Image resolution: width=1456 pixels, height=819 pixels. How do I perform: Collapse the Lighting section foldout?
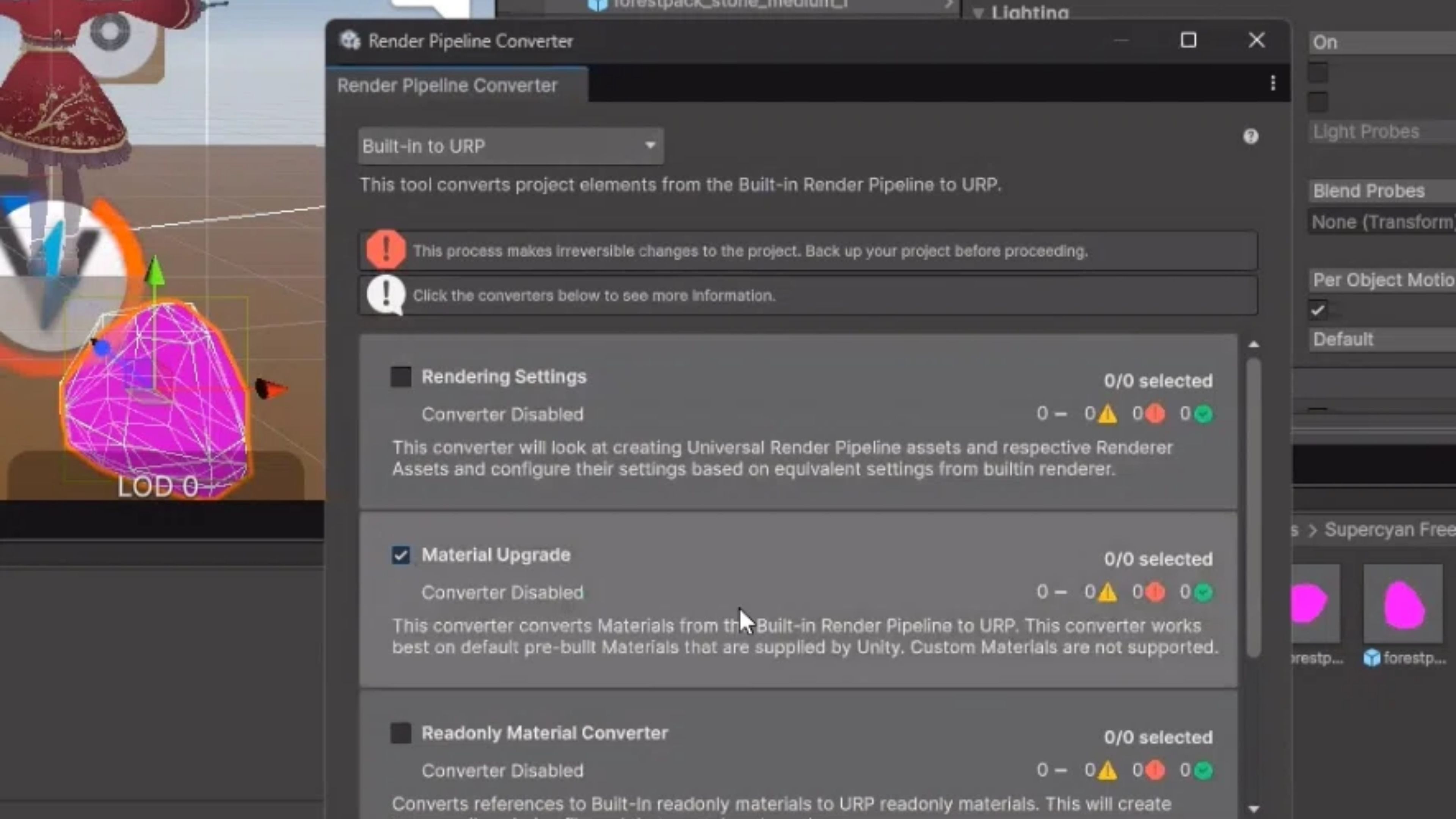[x=978, y=13]
